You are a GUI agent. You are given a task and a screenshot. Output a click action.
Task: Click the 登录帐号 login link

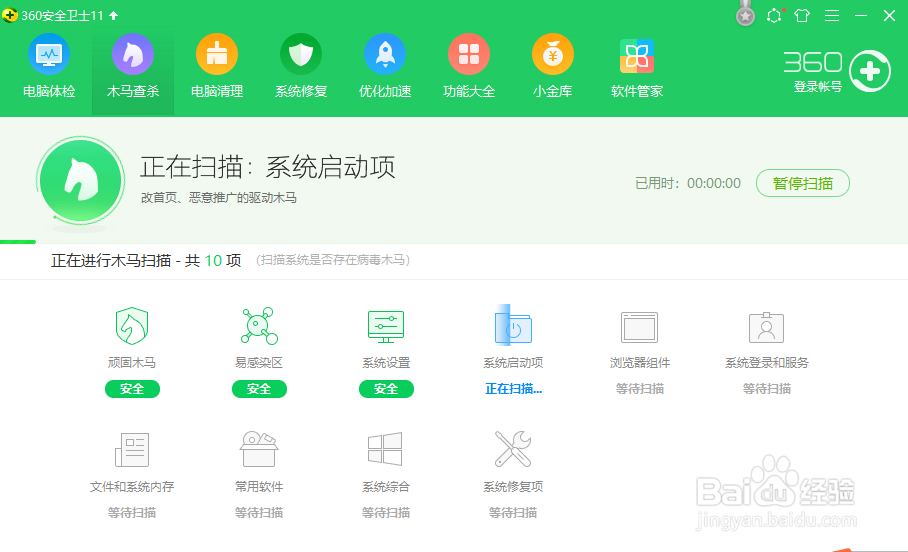pos(817,87)
